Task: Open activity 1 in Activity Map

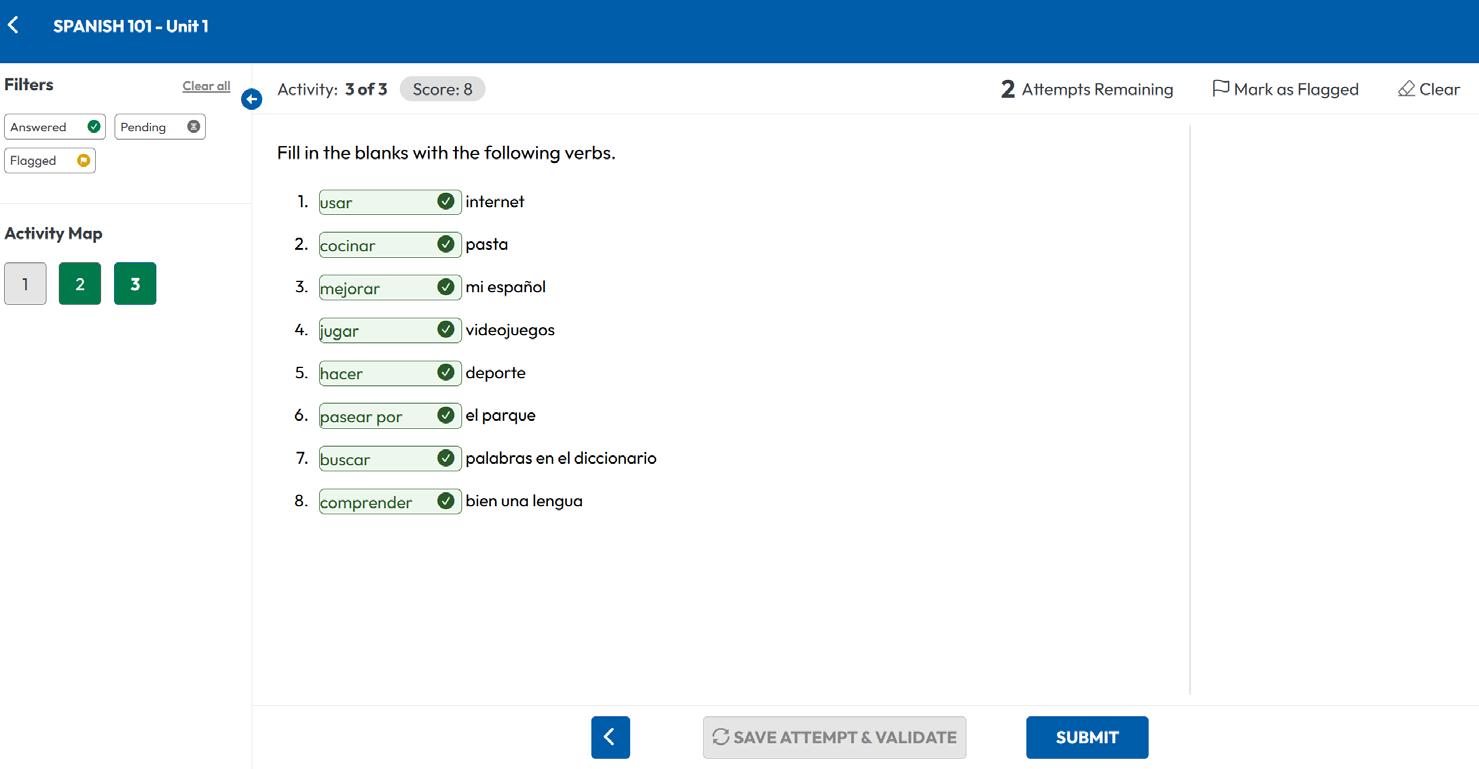Action: [25, 284]
